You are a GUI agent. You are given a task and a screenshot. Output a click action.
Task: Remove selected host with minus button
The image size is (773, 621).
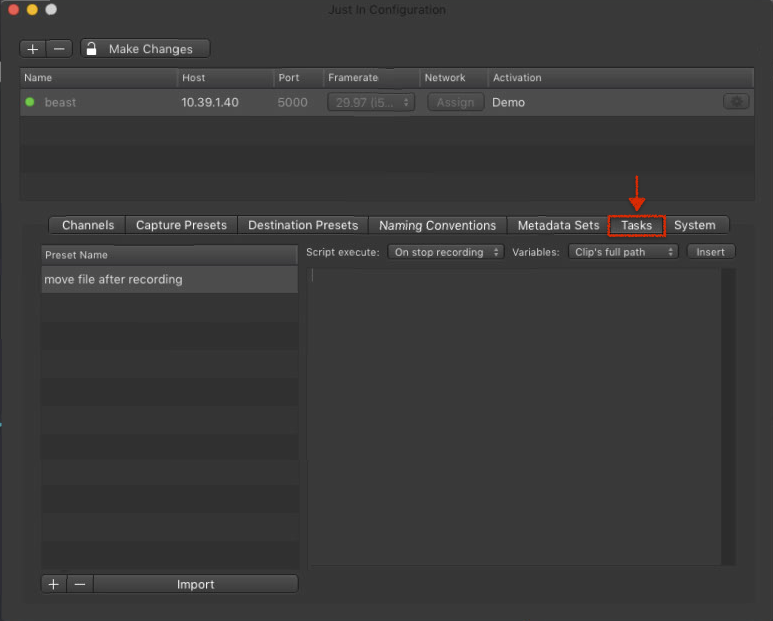[x=59, y=49]
